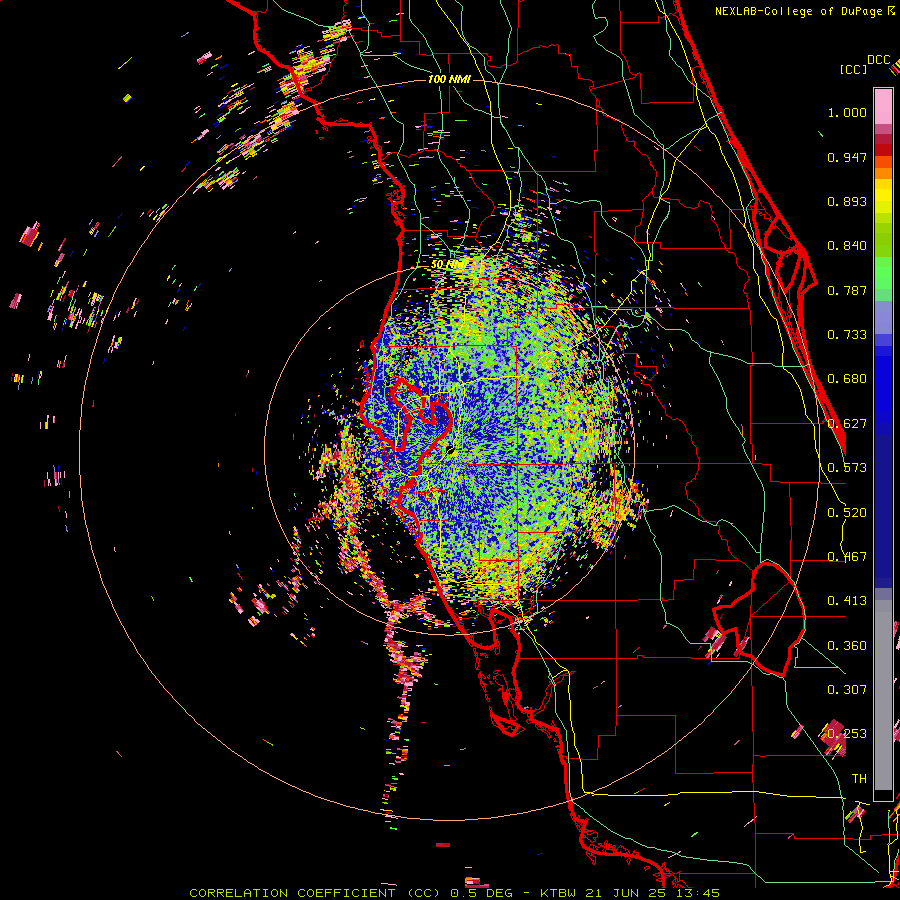Click the DCC label above the color bar

pyautogui.click(x=878, y=60)
